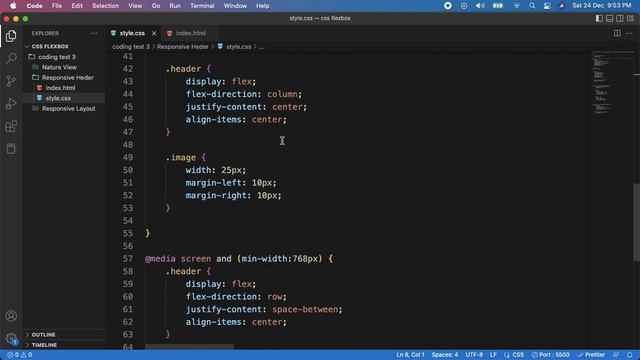640x360 pixels.
Task: Open Explorer more actions ellipsis
Action: 94,33
